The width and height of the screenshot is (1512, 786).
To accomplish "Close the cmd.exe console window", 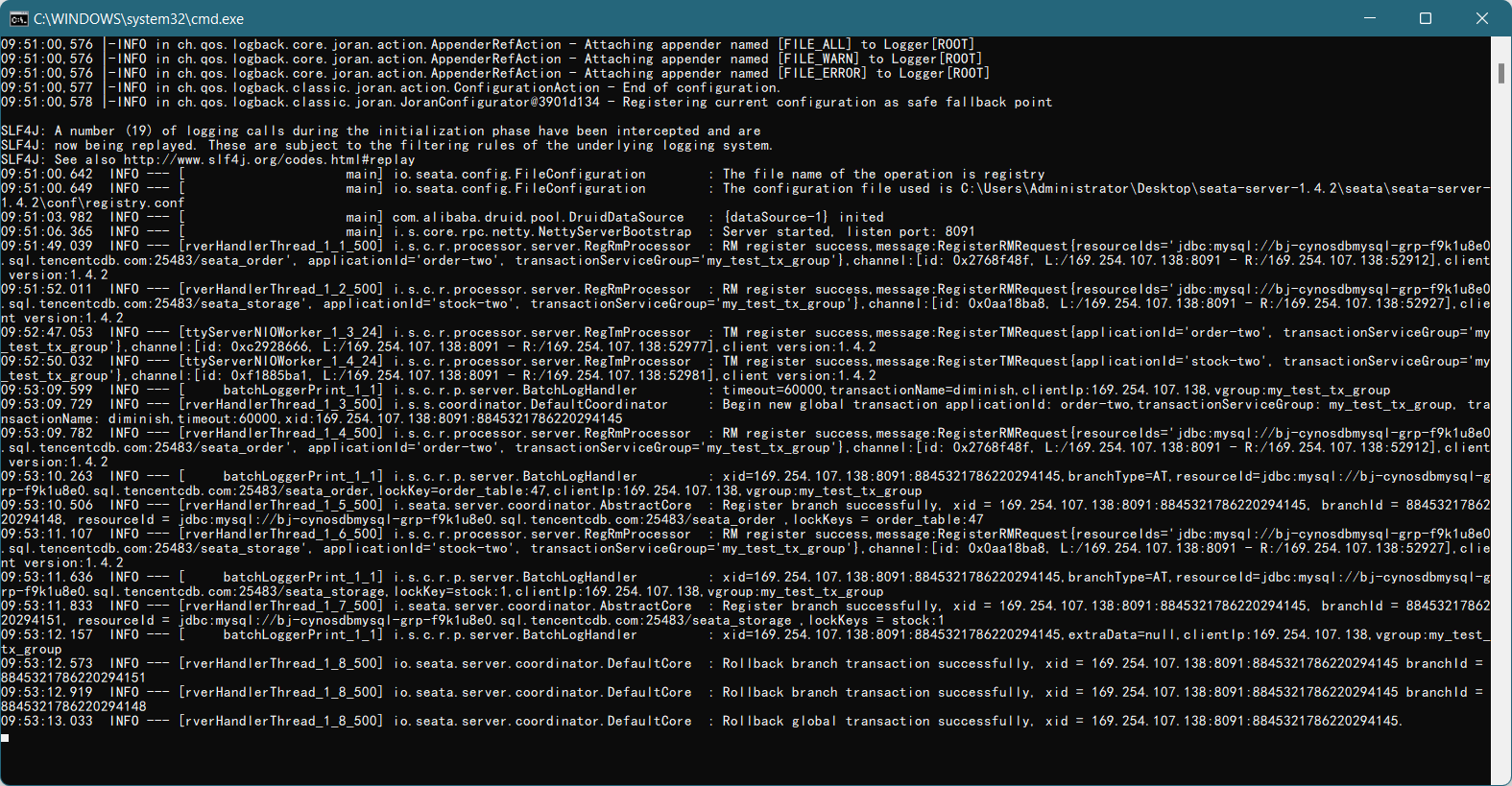I will tap(1482, 18).
